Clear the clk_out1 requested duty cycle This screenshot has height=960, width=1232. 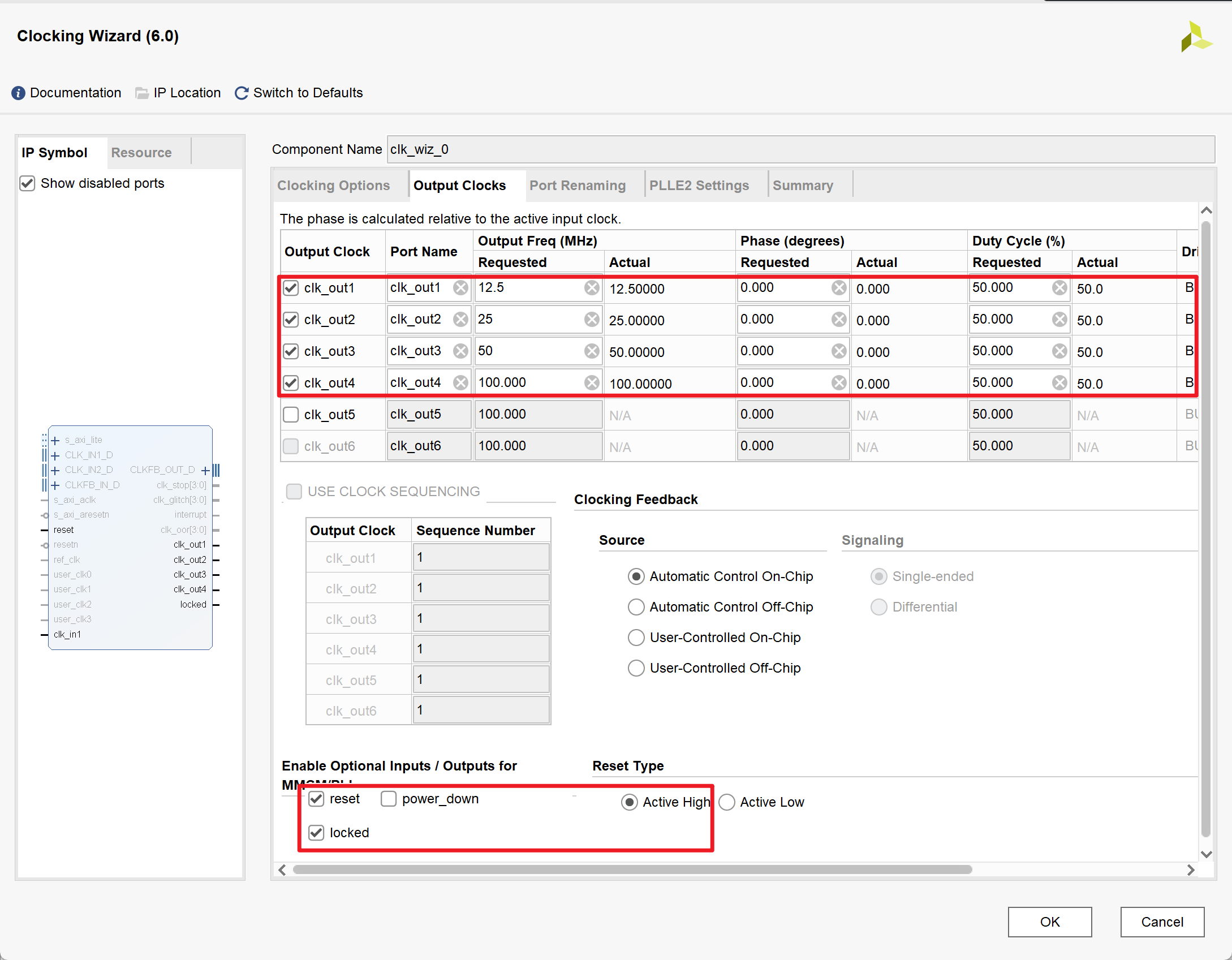[x=1060, y=288]
